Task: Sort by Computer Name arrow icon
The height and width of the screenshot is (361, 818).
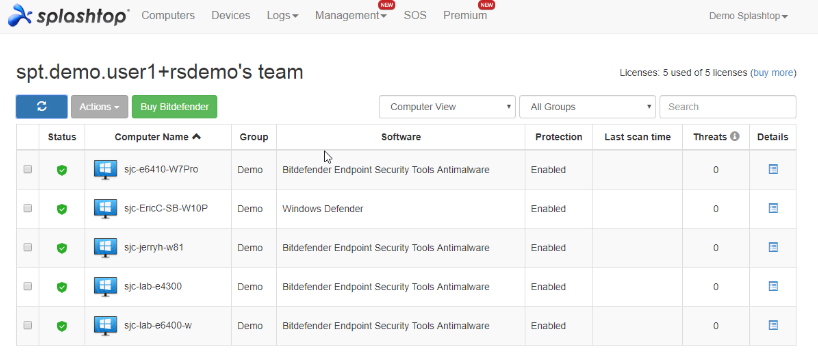Action: 196,137
